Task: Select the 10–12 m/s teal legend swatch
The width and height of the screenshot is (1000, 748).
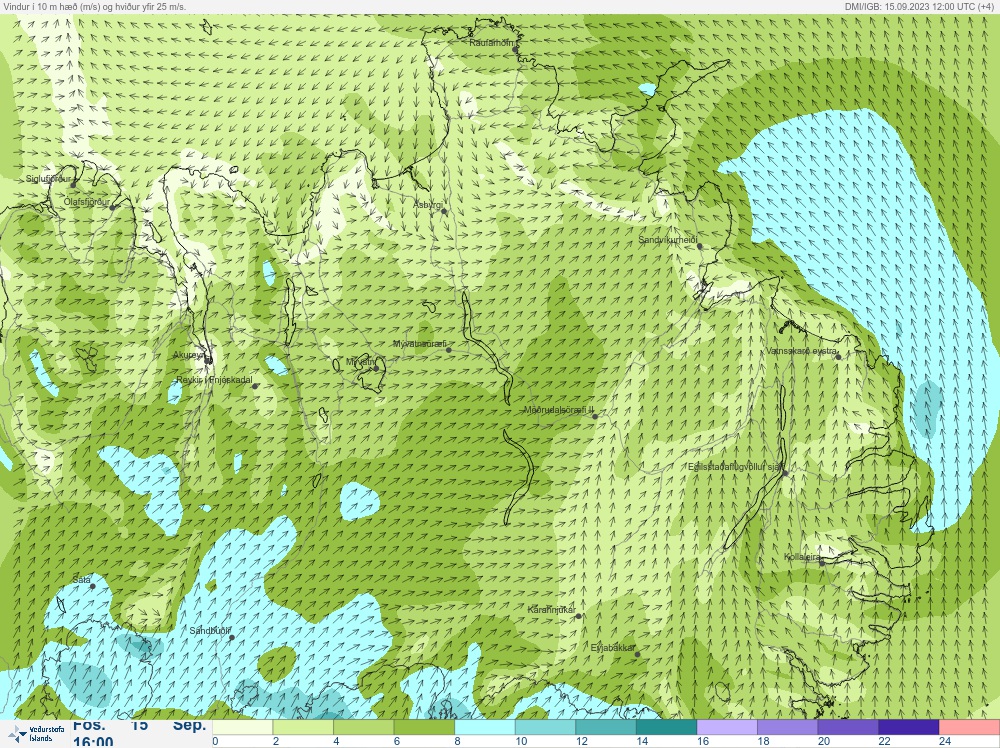Action: (x=545, y=728)
